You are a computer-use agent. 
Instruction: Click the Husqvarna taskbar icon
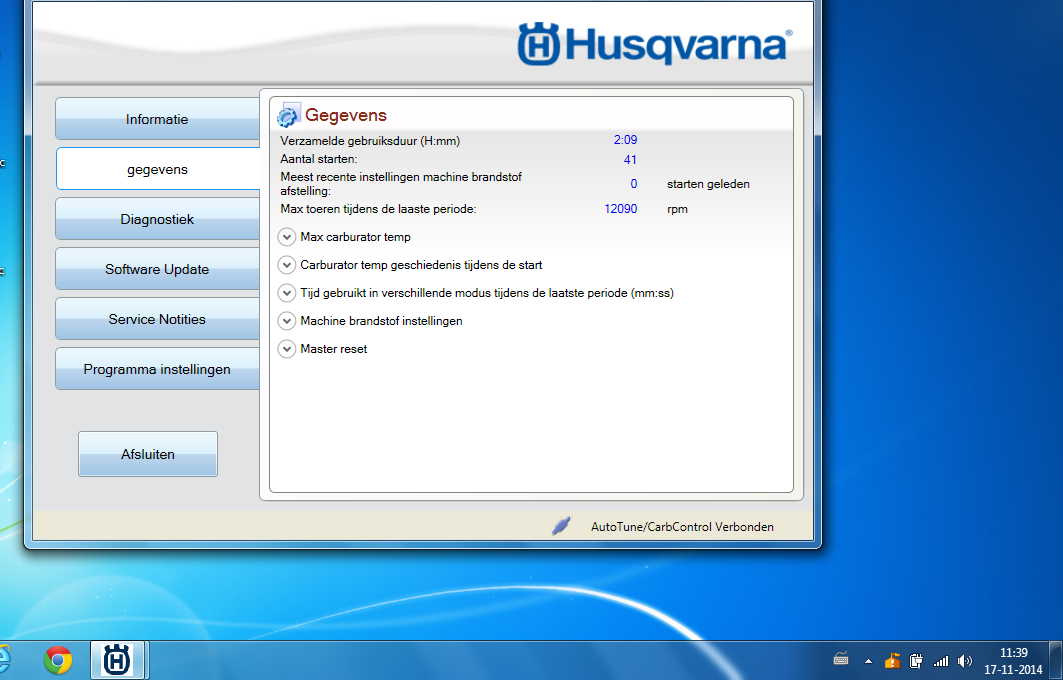(x=117, y=660)
